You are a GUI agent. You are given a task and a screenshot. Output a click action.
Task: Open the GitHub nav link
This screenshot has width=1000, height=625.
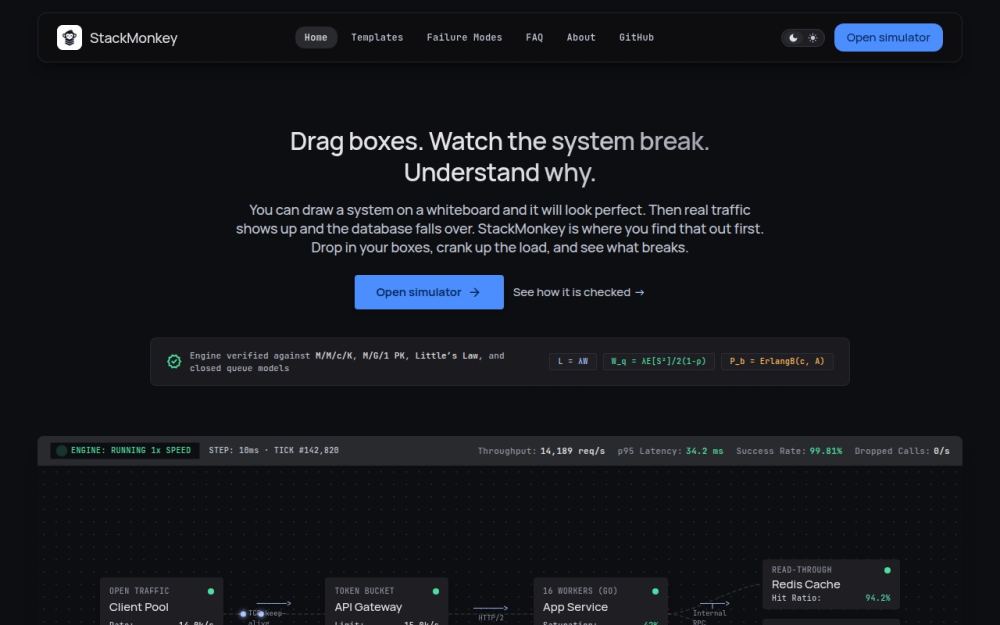(x=636, y=38)
